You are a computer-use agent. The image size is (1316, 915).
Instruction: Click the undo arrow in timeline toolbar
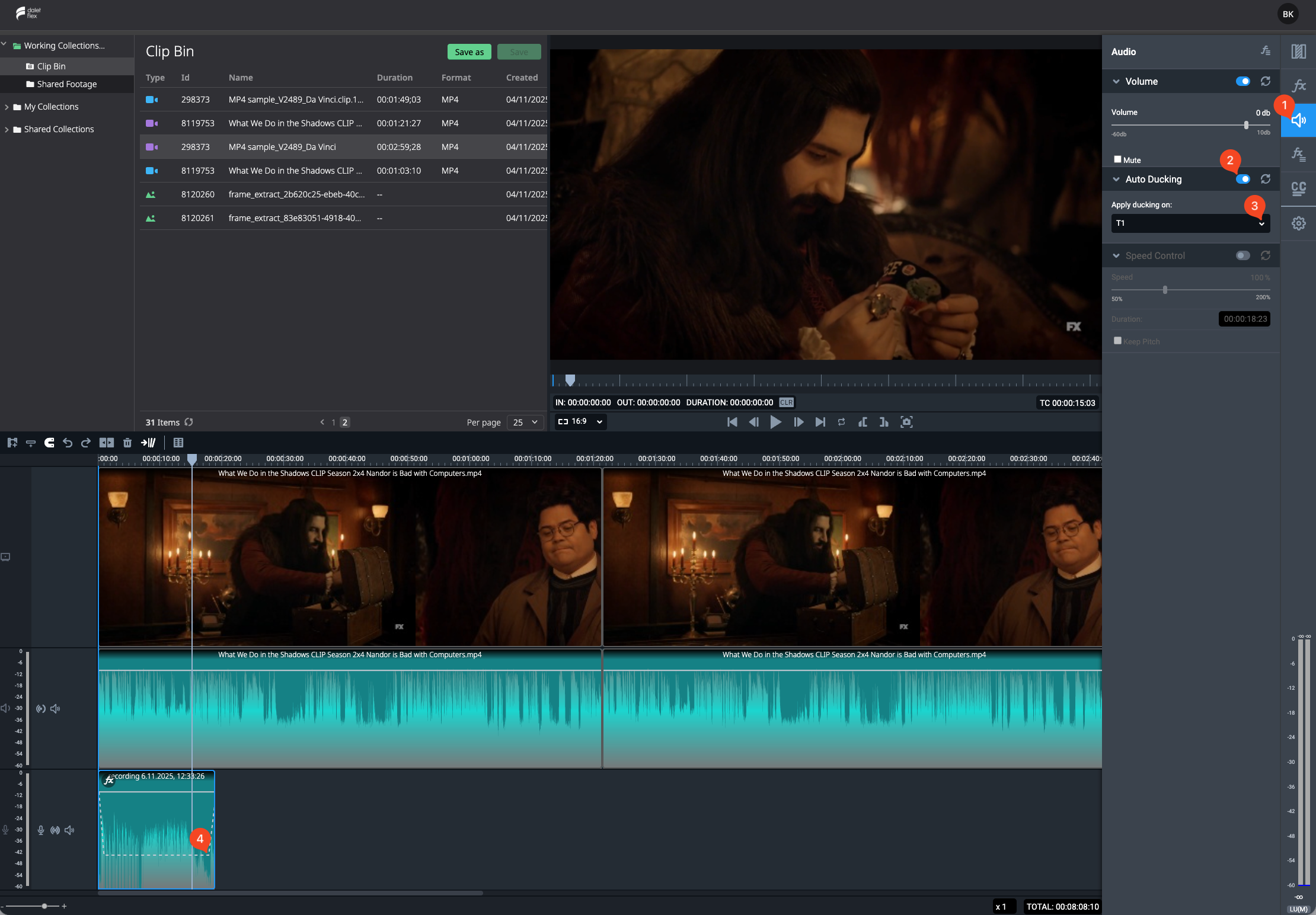[x=68, y=443]
